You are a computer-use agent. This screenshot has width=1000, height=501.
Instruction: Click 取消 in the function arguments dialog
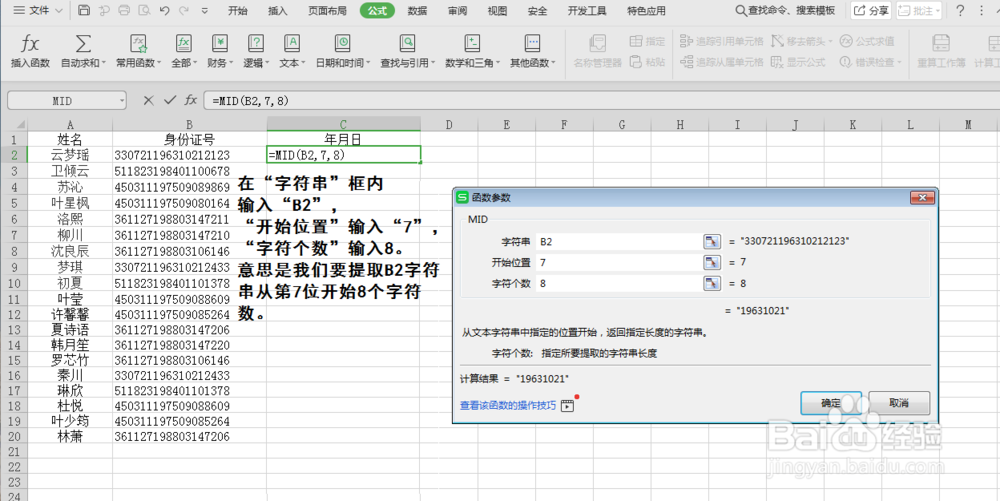899,403
